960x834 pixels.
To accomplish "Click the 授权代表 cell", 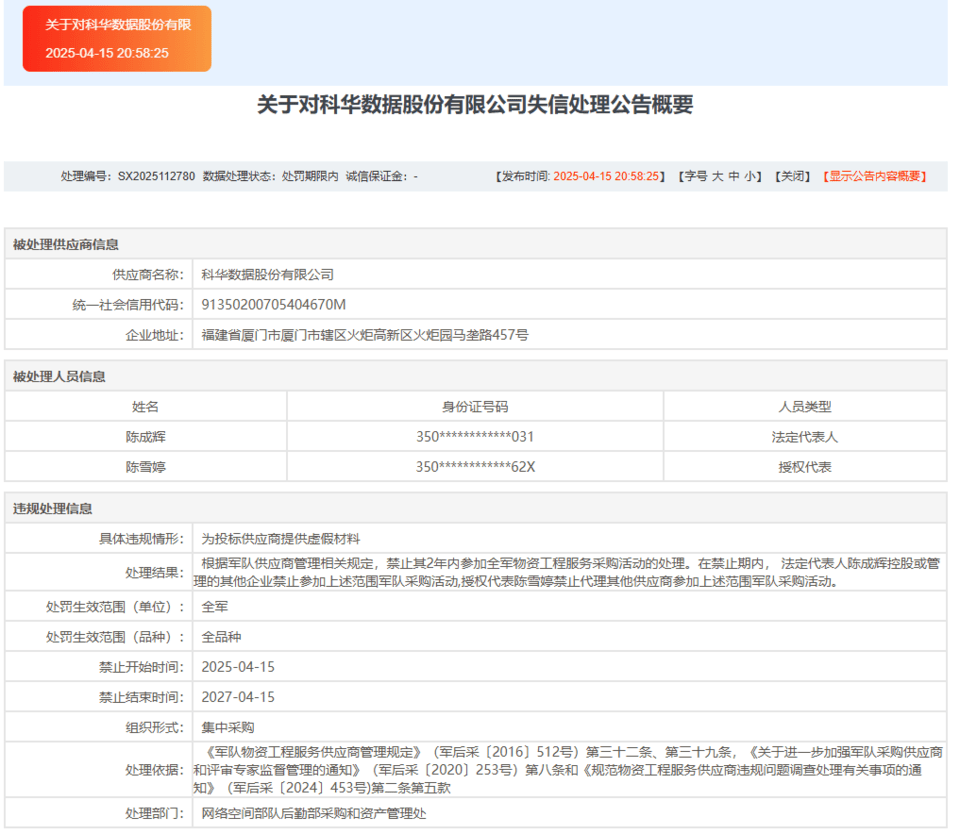I will pyautogui.click(x=804, y=467).
